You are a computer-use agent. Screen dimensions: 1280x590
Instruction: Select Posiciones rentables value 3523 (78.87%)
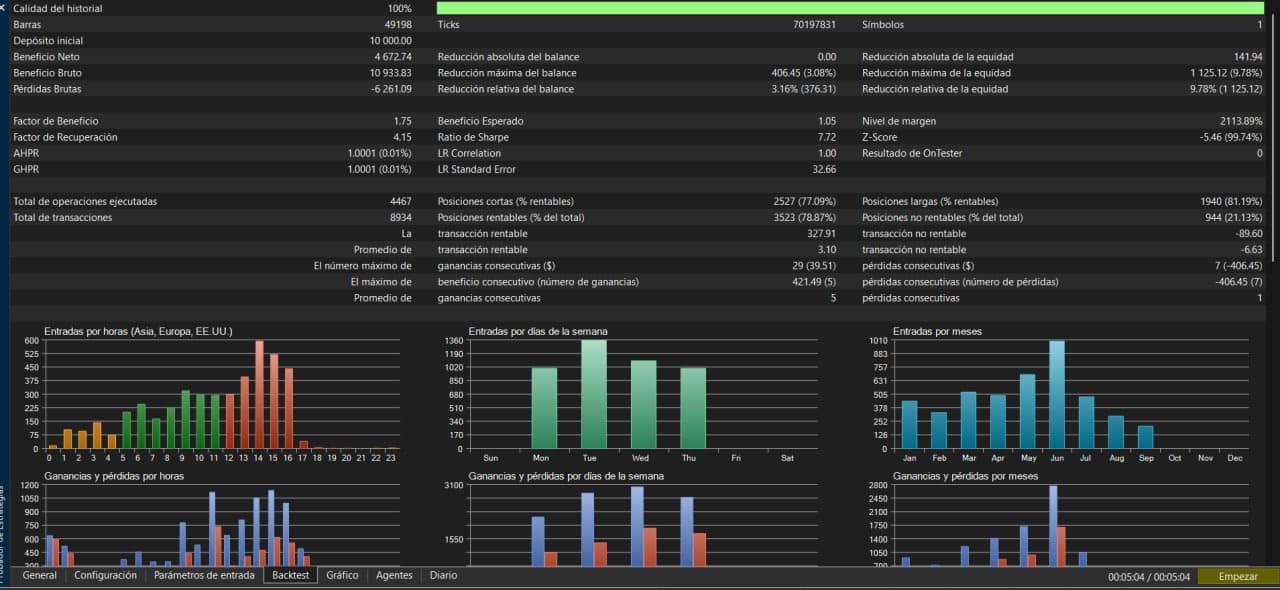(804, 217)
